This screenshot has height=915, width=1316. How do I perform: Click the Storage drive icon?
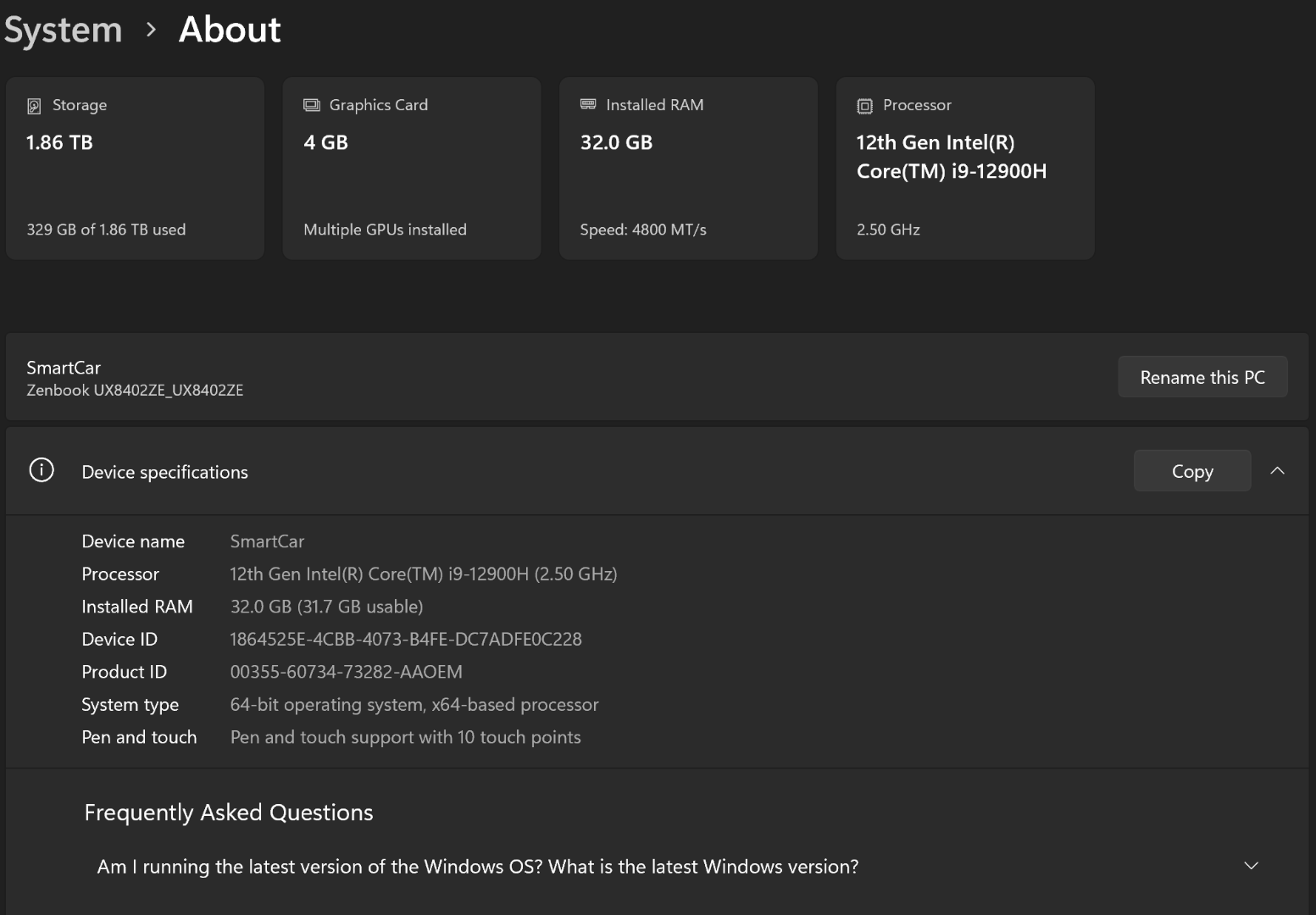(x=34, y=106)
